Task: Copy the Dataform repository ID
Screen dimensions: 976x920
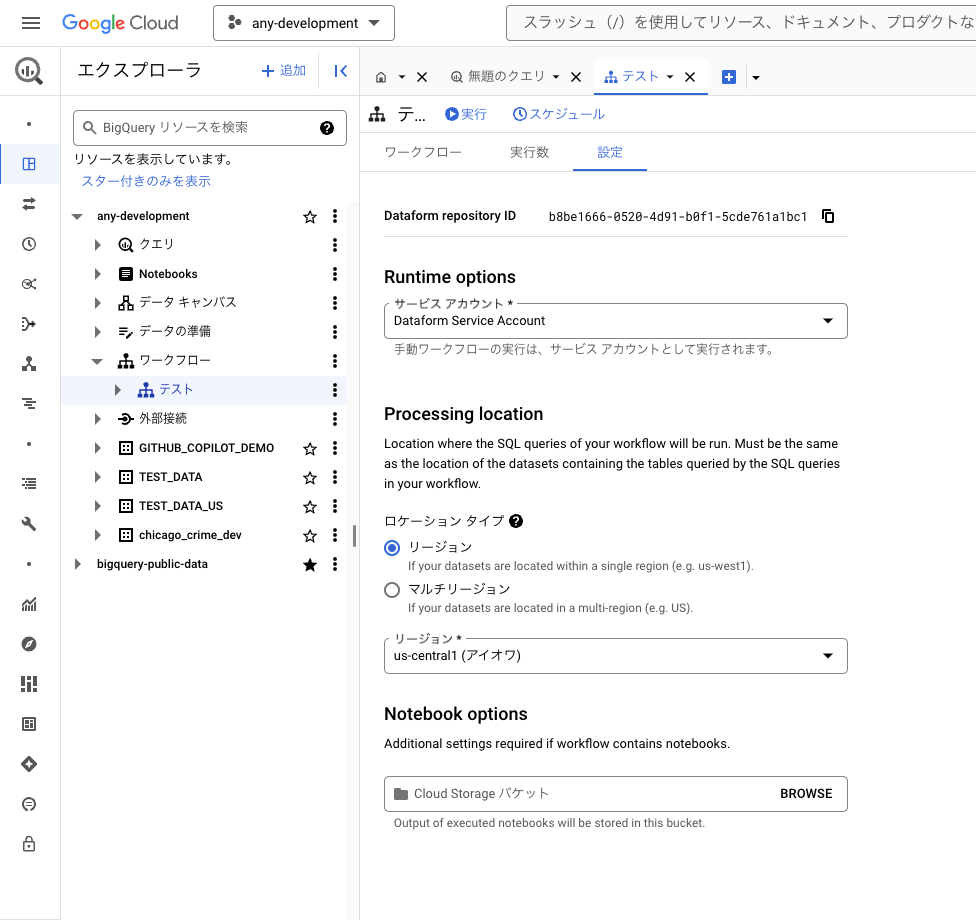Action: click(x=828, y=216)
